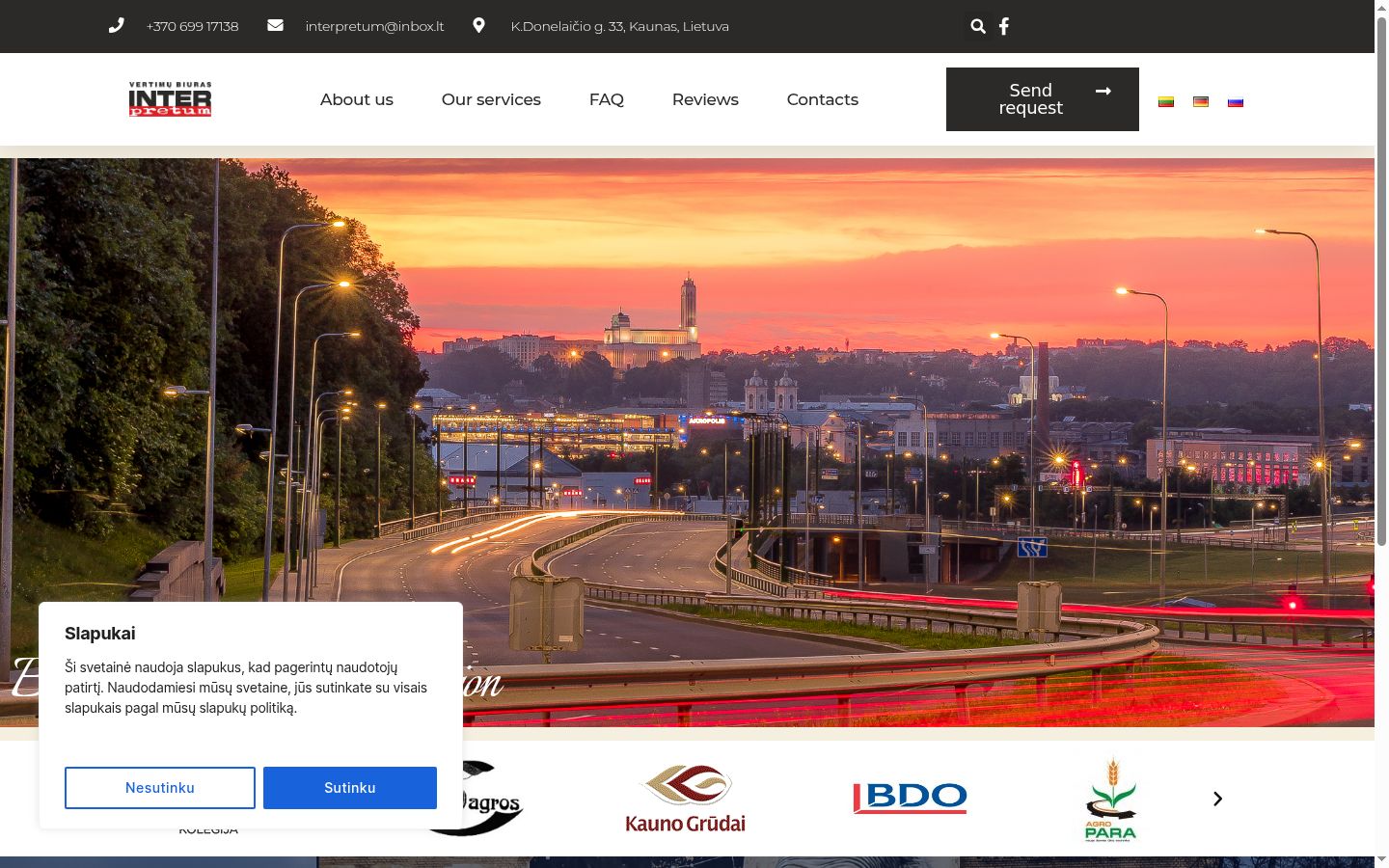
Task: Decline cookies with Nesutinku button
Action: point(160,788)
